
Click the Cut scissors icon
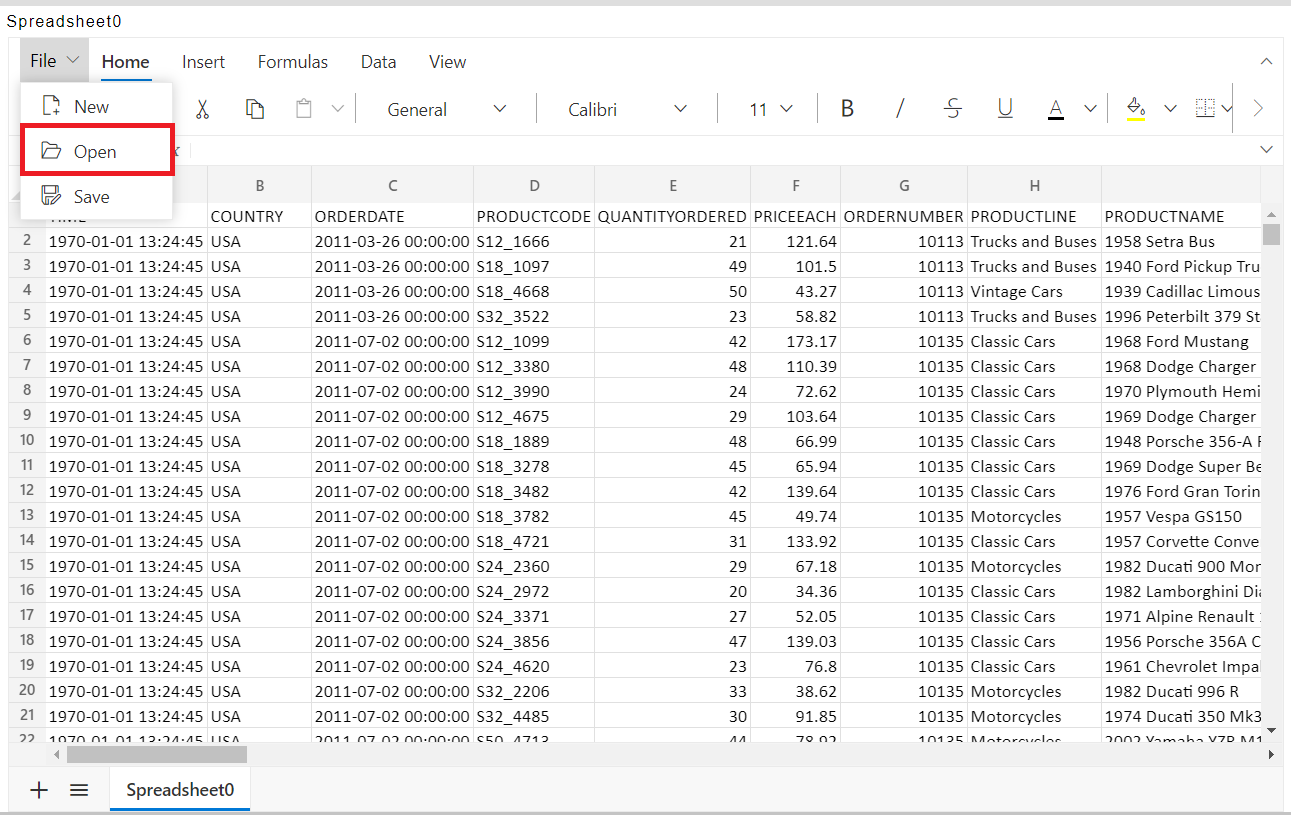pos(202,109)
